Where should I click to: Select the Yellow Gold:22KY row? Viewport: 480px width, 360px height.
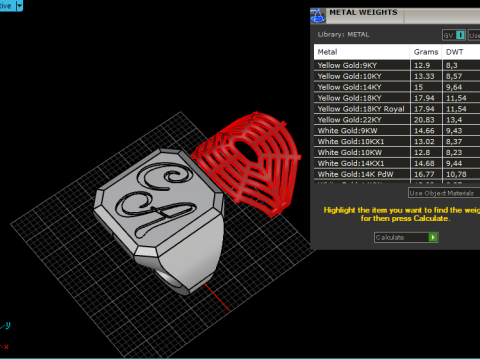point(397,120)
